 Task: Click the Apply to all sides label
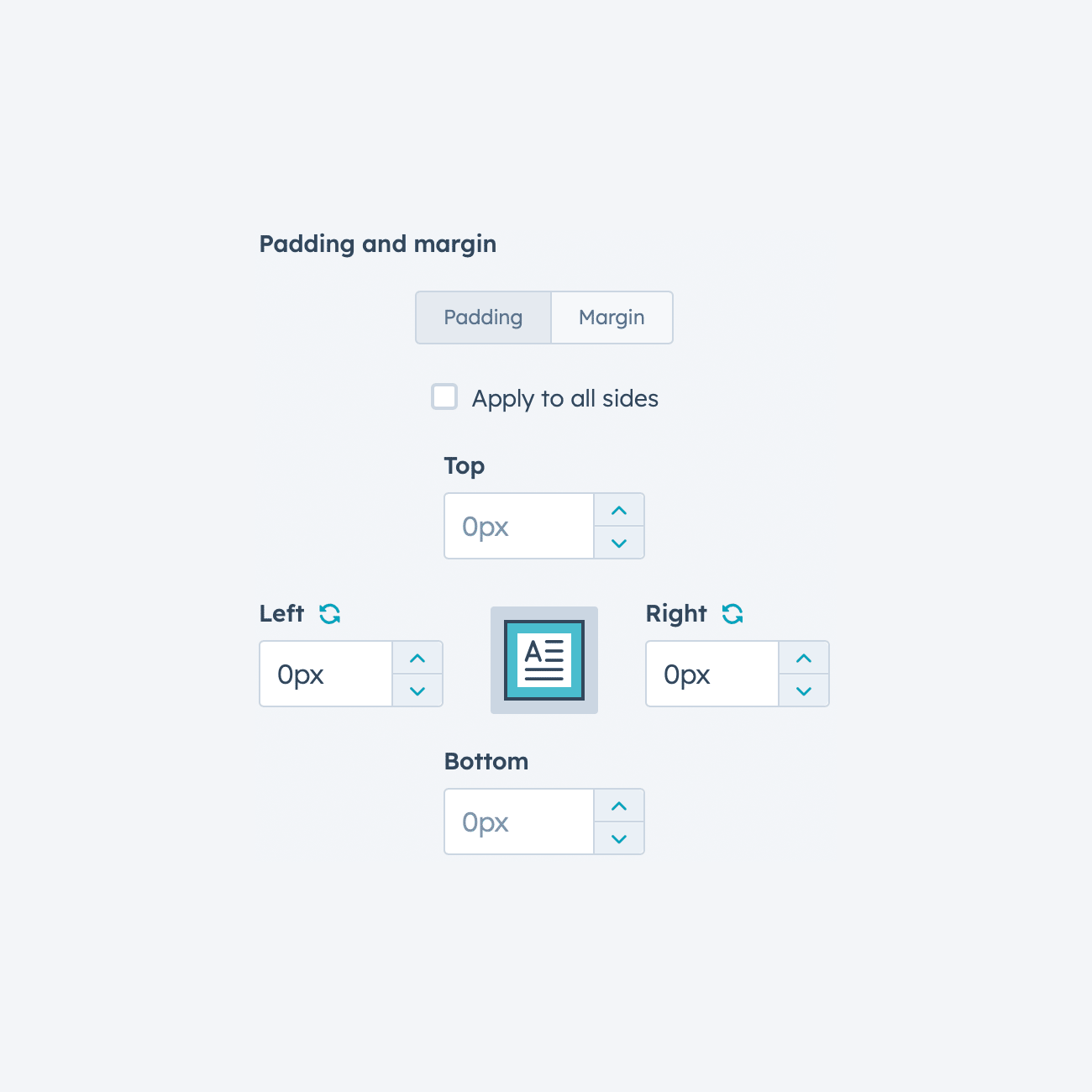(x=564, y=398)
